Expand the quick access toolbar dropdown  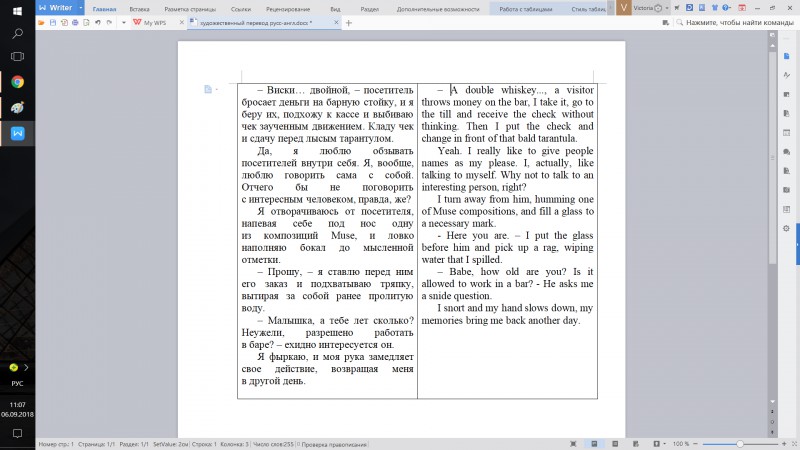123,22
